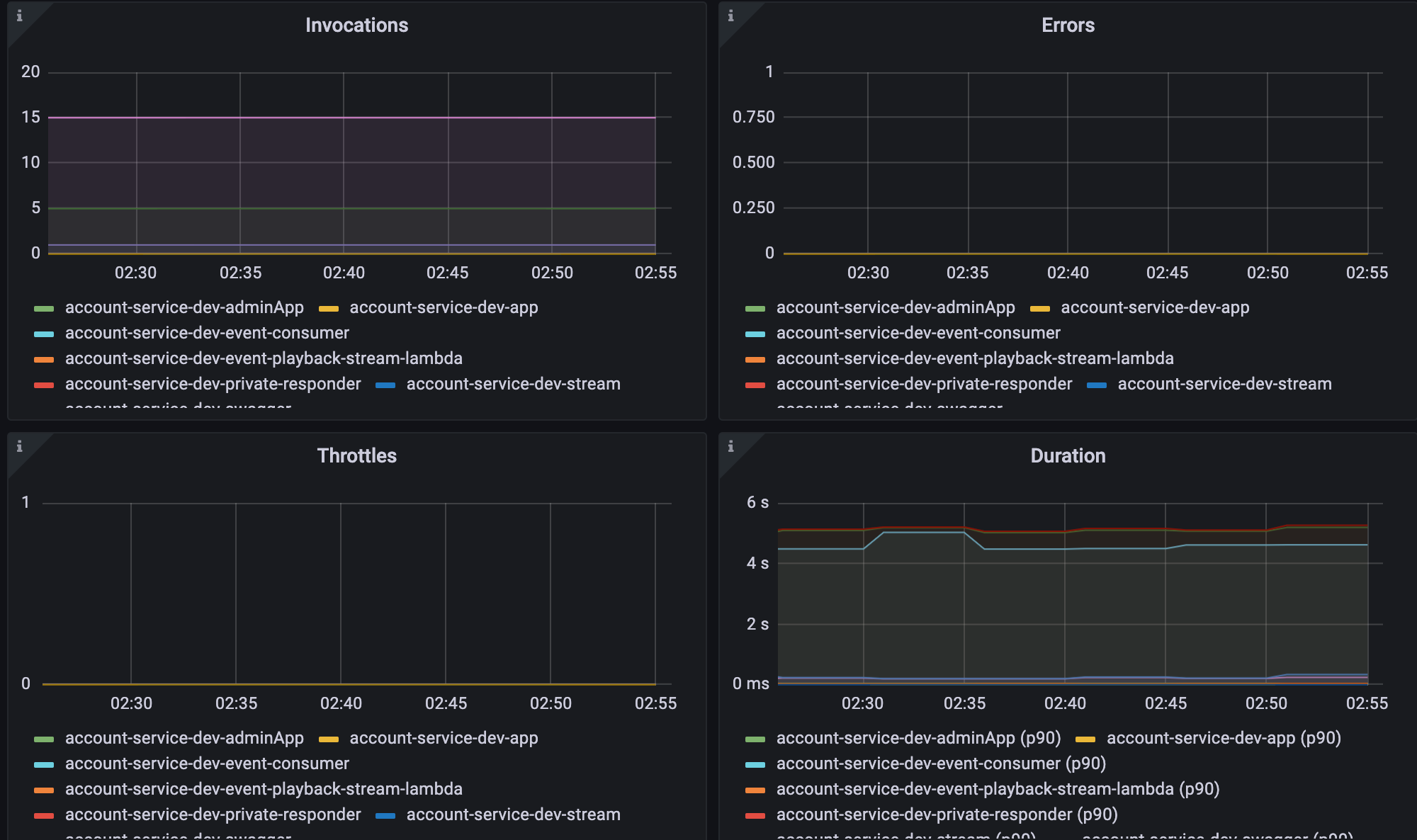The width and height of the screenshot is (1417, 840).
Task: Toggle account-service-dev-event-consumer series in Throttles legend
Action: 207,764
